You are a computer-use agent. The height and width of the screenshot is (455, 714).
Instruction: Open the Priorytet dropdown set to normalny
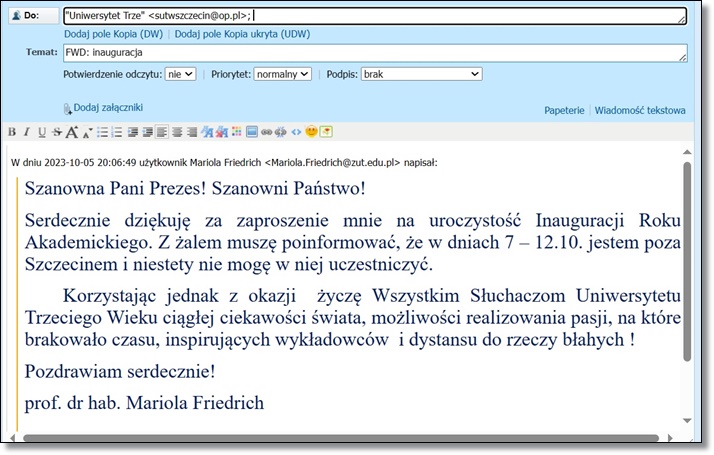coord(282,74)
